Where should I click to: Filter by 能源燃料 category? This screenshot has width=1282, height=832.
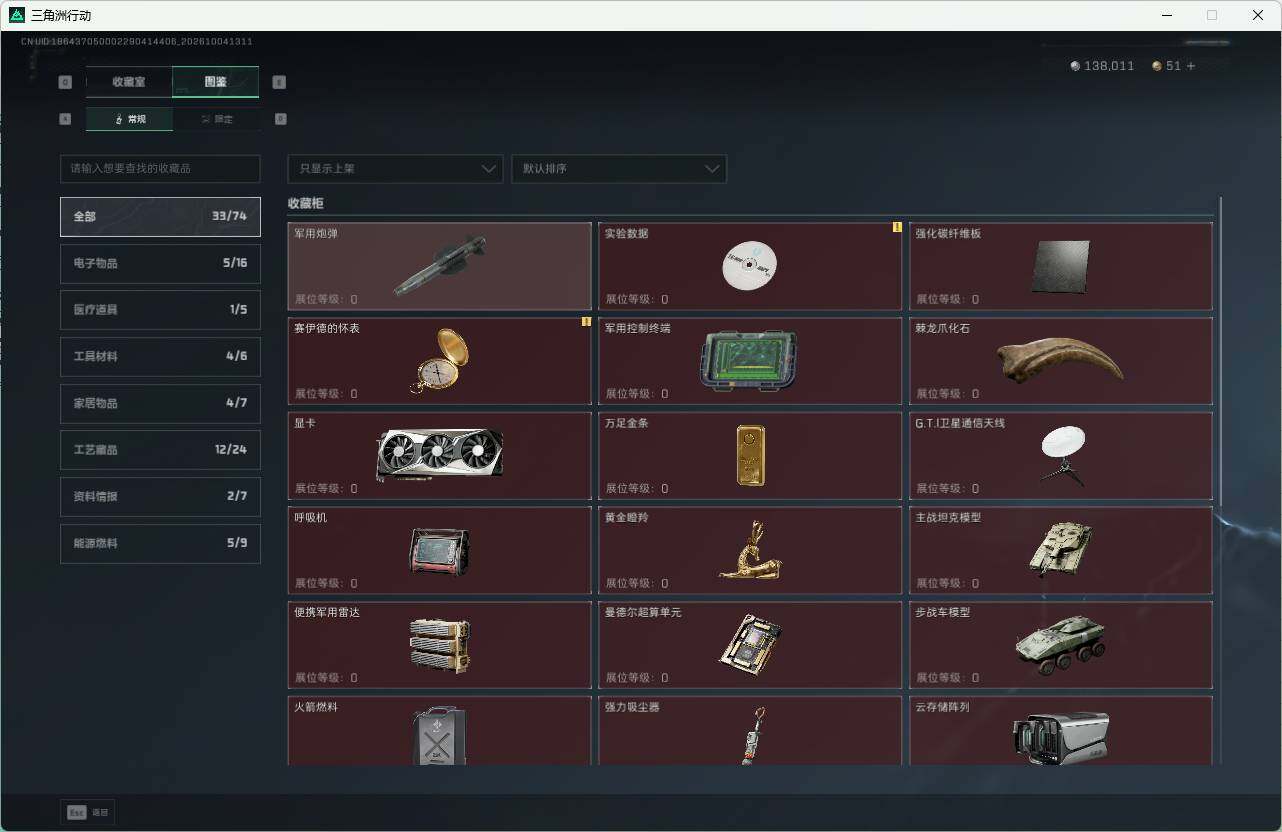pyautogui.click(x=160, y=544)
